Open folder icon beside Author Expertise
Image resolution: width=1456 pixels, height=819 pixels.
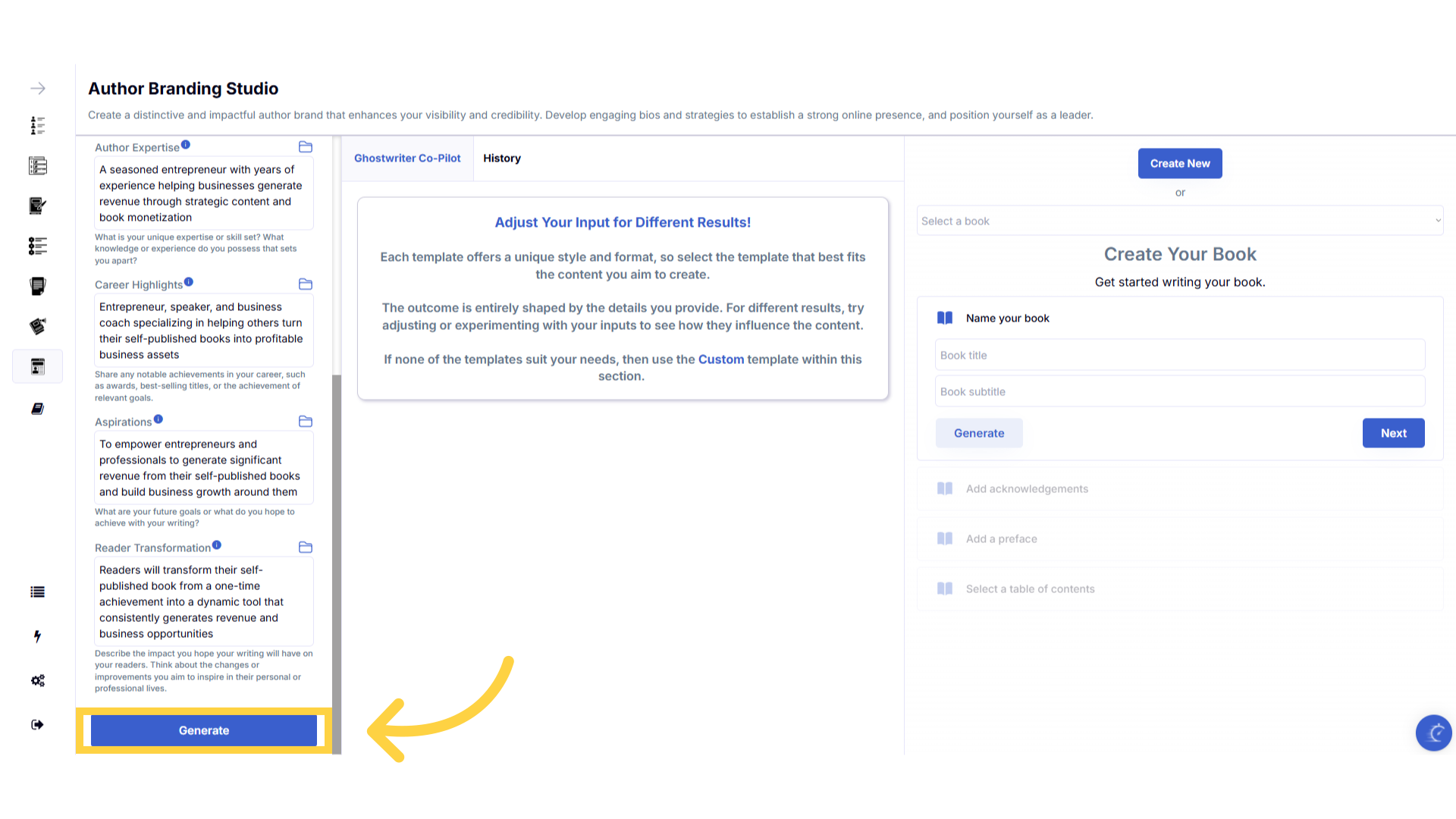click(x=306, y=147)
